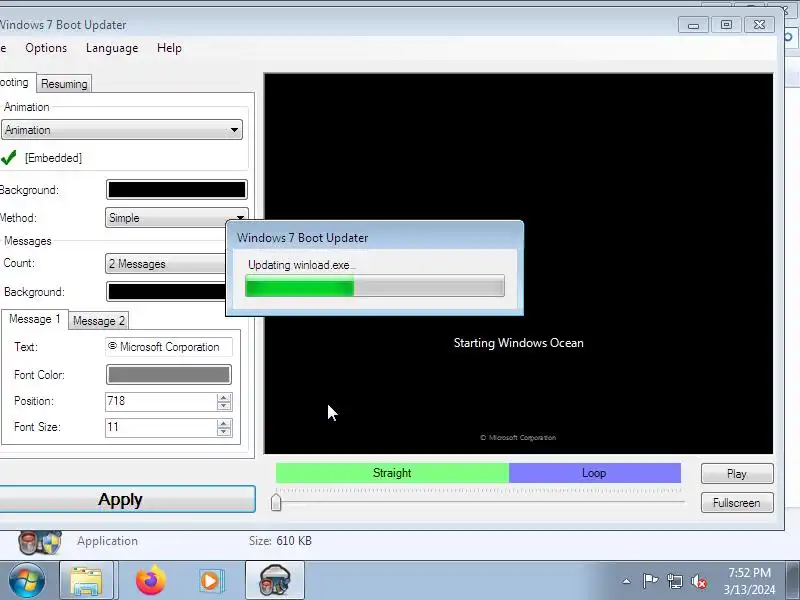Open the Options menu

(x=46, y=48)
